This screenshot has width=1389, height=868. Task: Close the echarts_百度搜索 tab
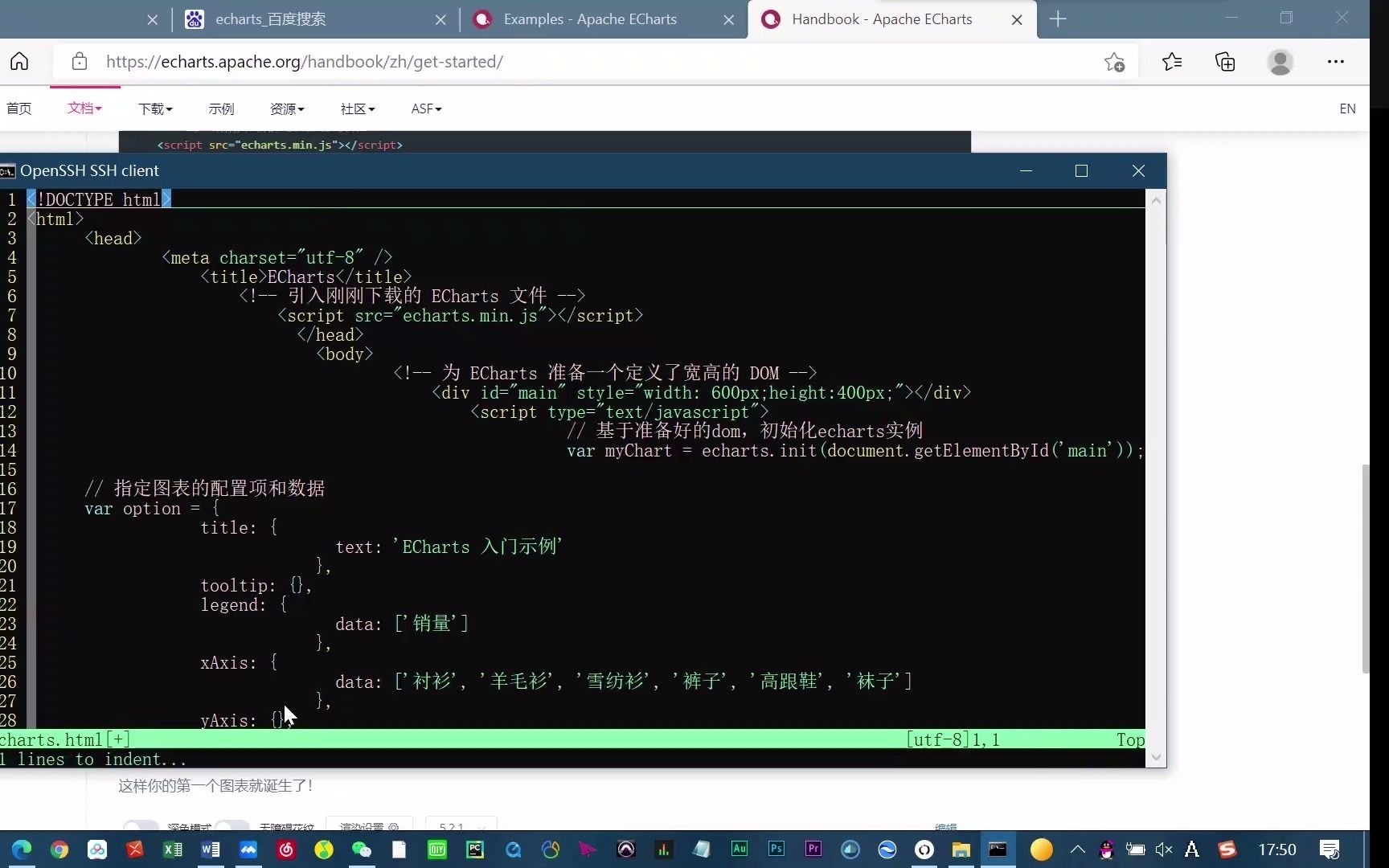pyautogui.click(x=440, y=20)
